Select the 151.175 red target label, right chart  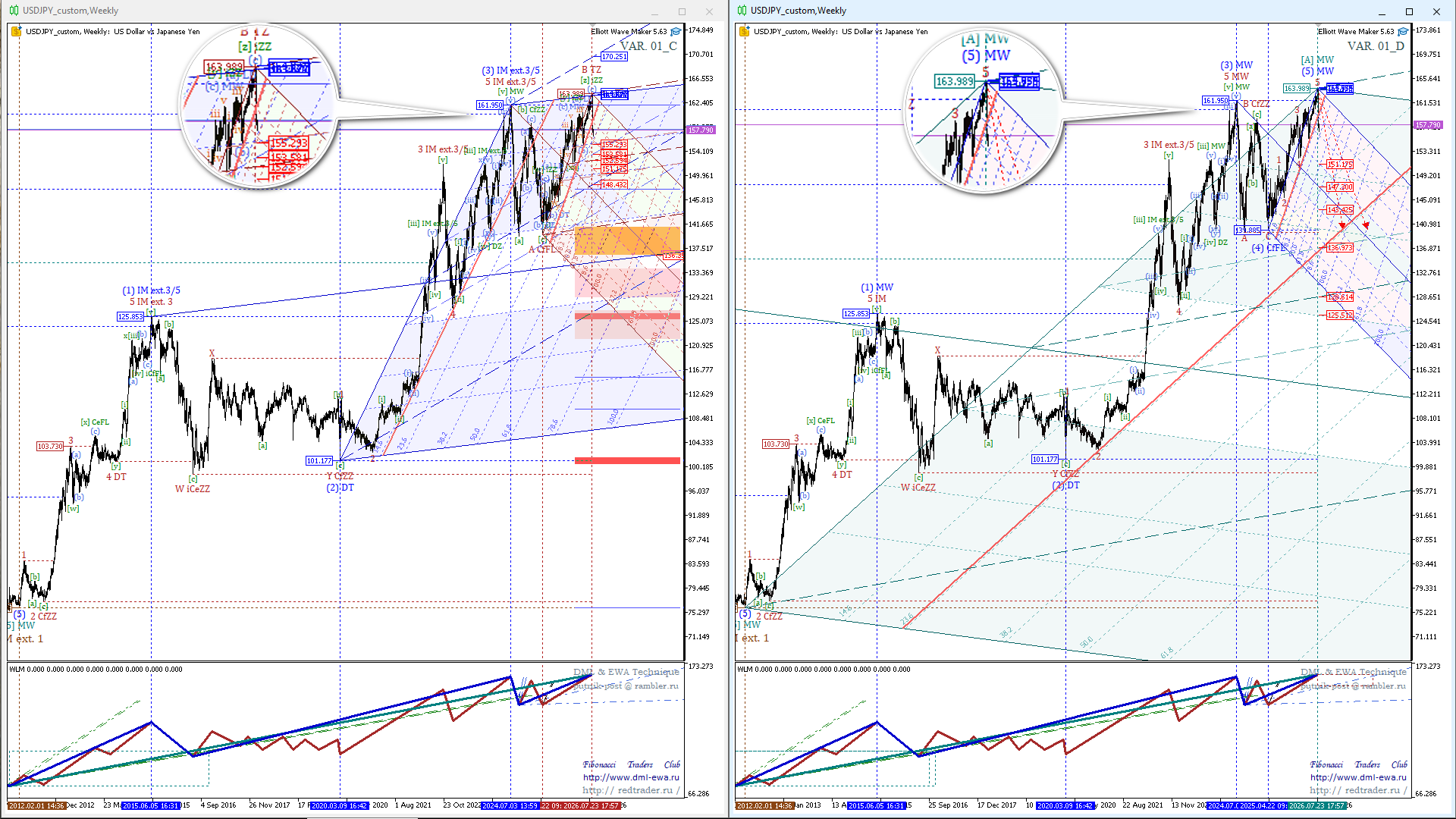click(1340, 165)
